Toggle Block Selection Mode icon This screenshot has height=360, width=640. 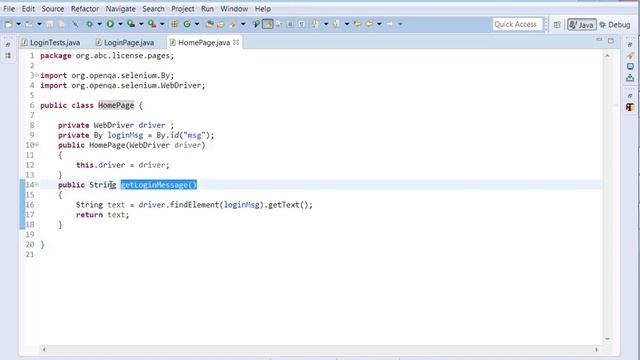290,24
